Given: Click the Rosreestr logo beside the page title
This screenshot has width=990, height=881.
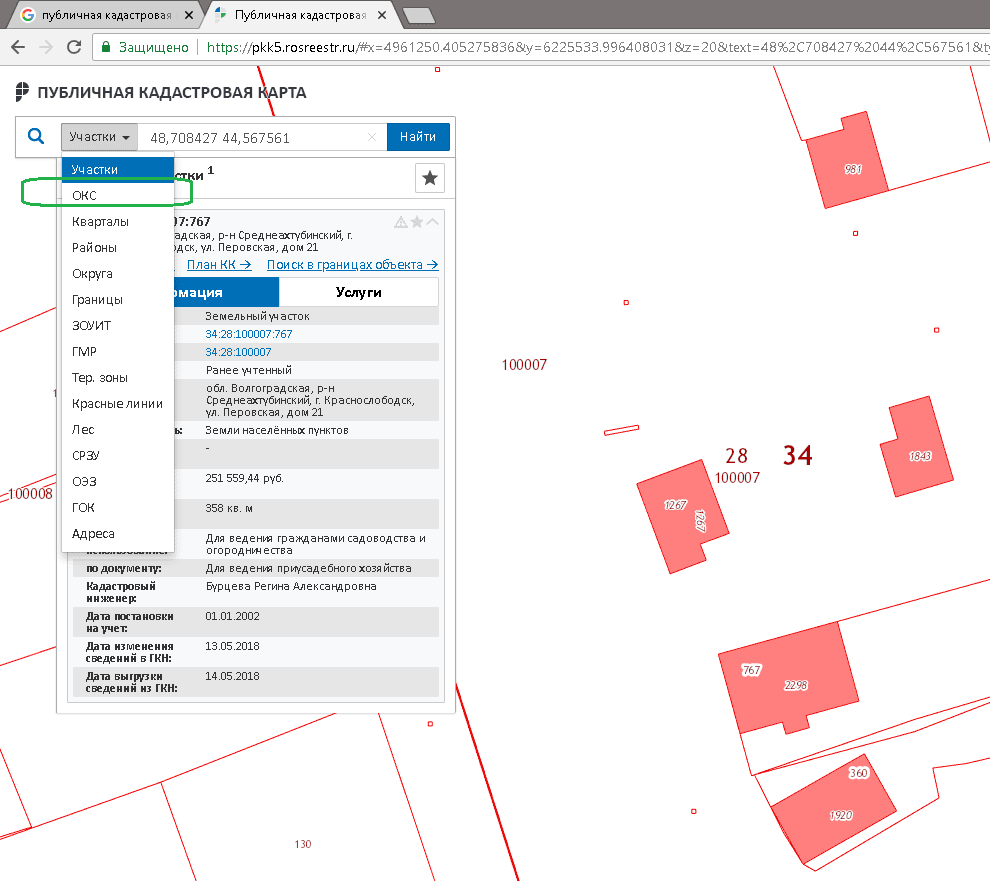Looking at the screenshot, I should tap(23, 93).
